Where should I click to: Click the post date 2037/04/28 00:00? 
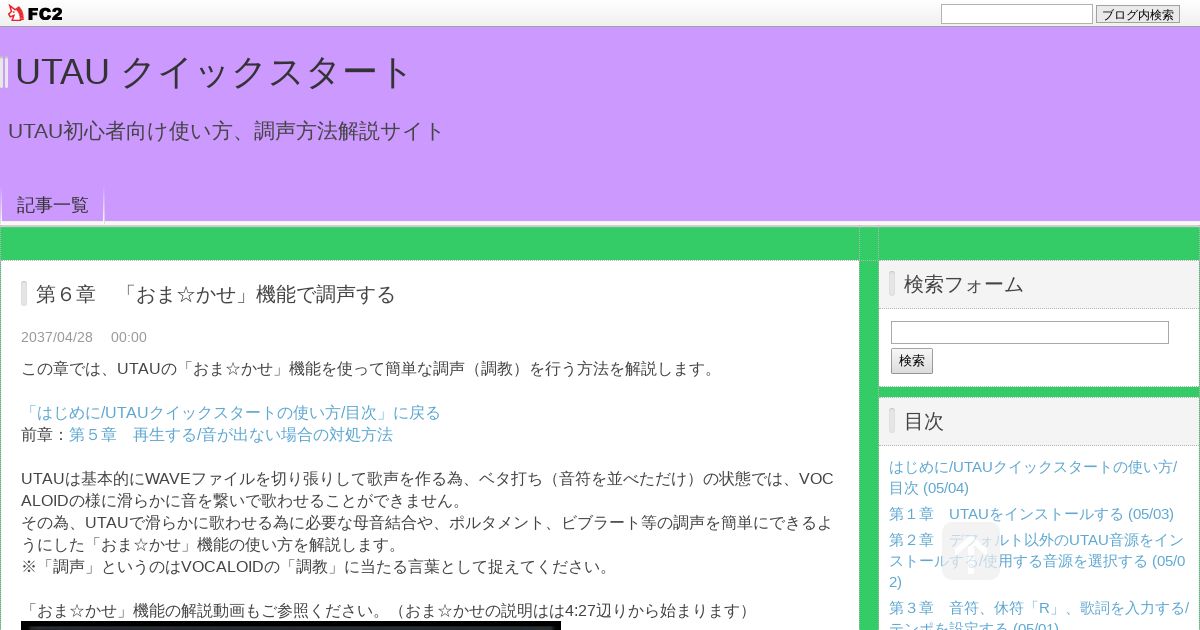(84, 337)
